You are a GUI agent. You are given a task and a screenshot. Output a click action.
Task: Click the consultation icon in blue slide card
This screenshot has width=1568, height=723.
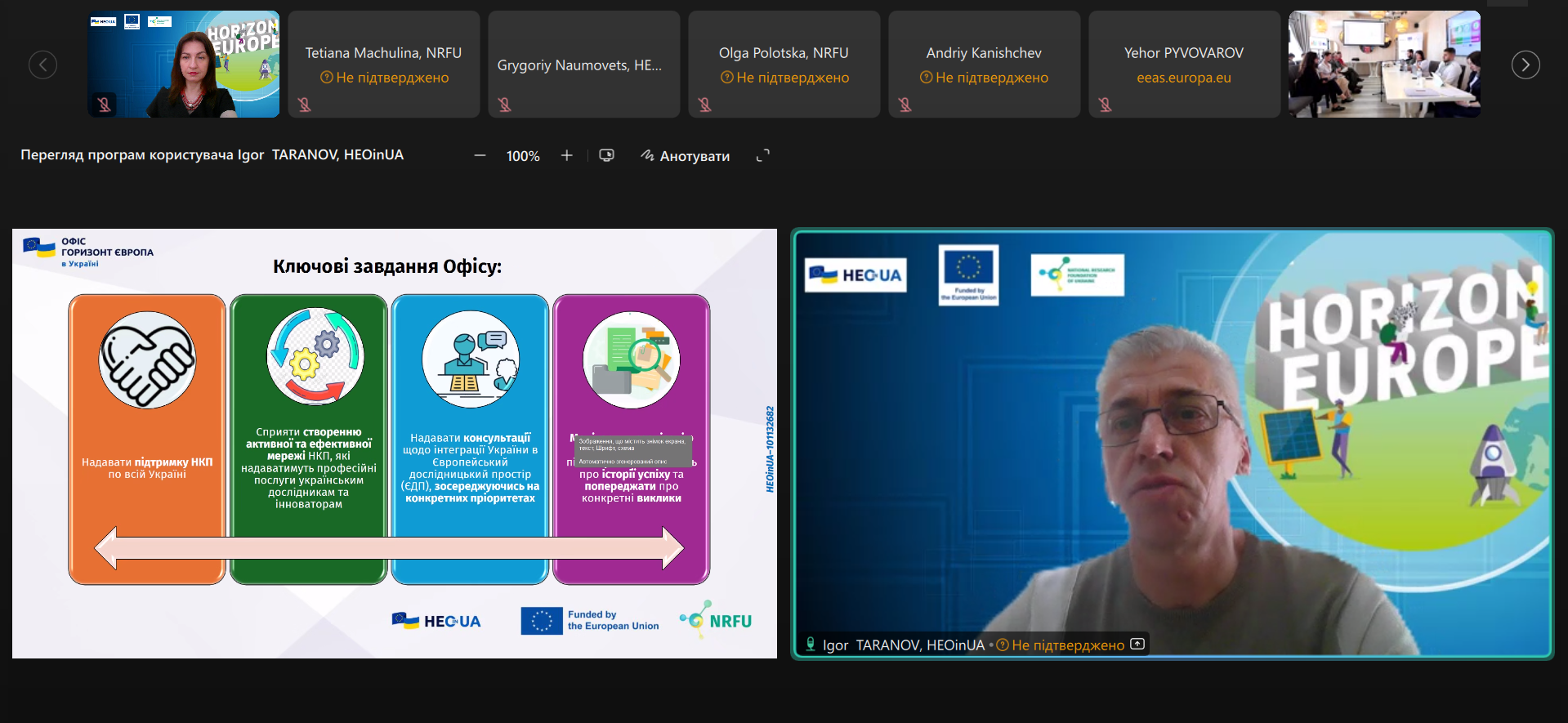pos(470,359)
